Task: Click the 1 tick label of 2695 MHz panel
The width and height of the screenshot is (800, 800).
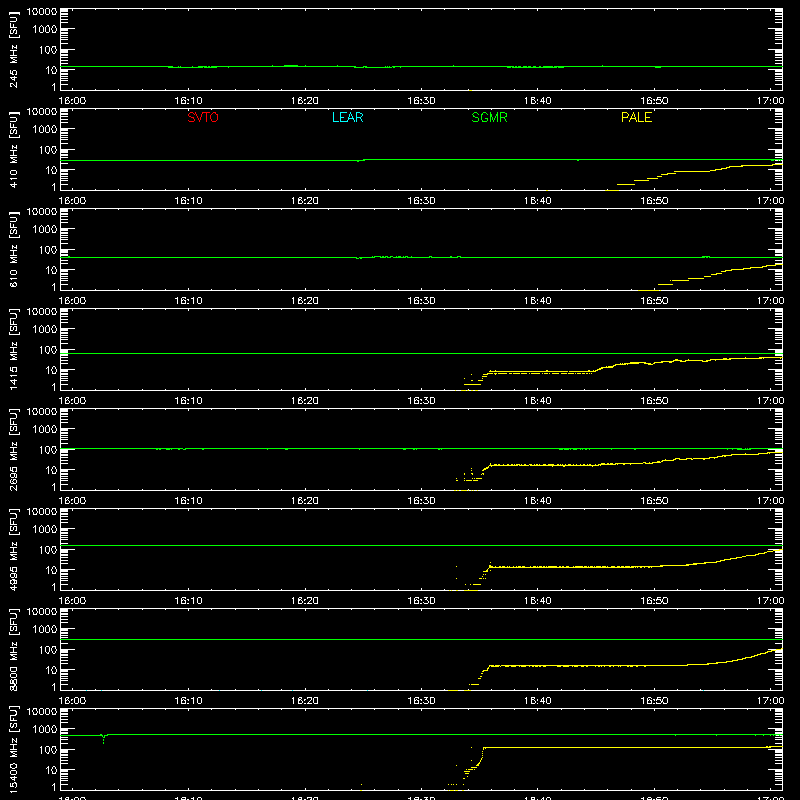Action: tap(54, 487)
